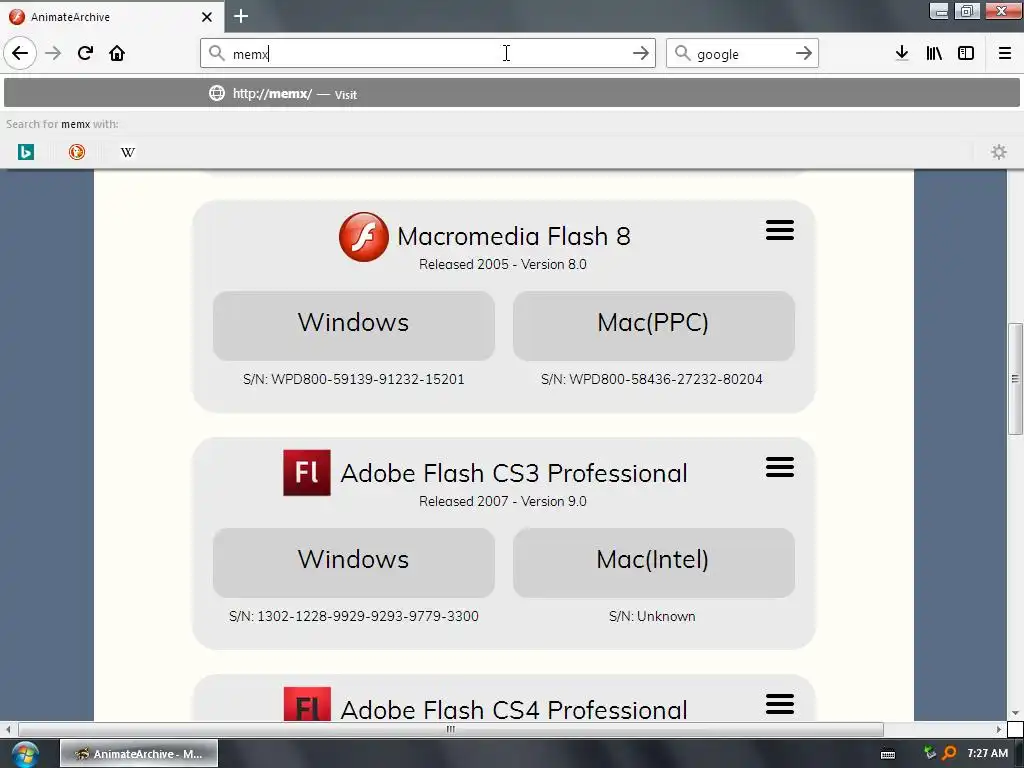Click Adobe Flash CS4 Professional title
This screenshot has height=768, width=1024.
[x=514, y=709]
